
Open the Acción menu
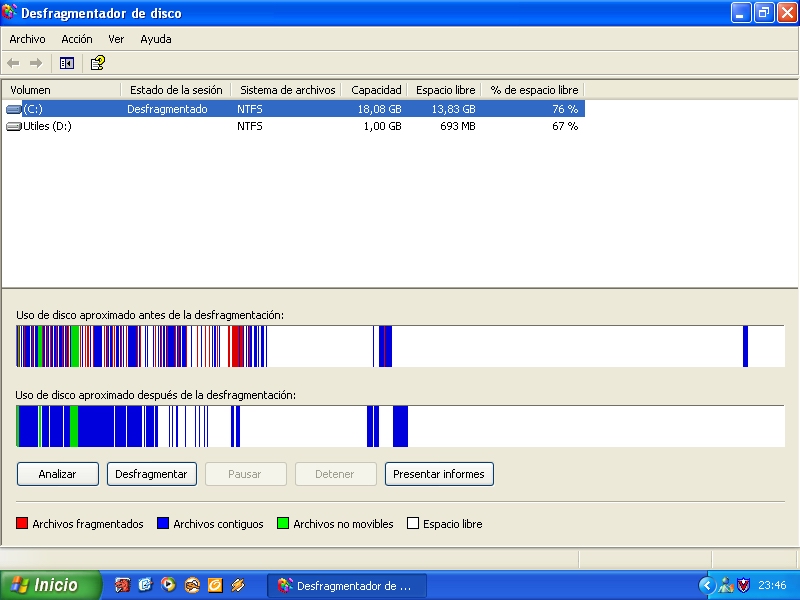76,39
